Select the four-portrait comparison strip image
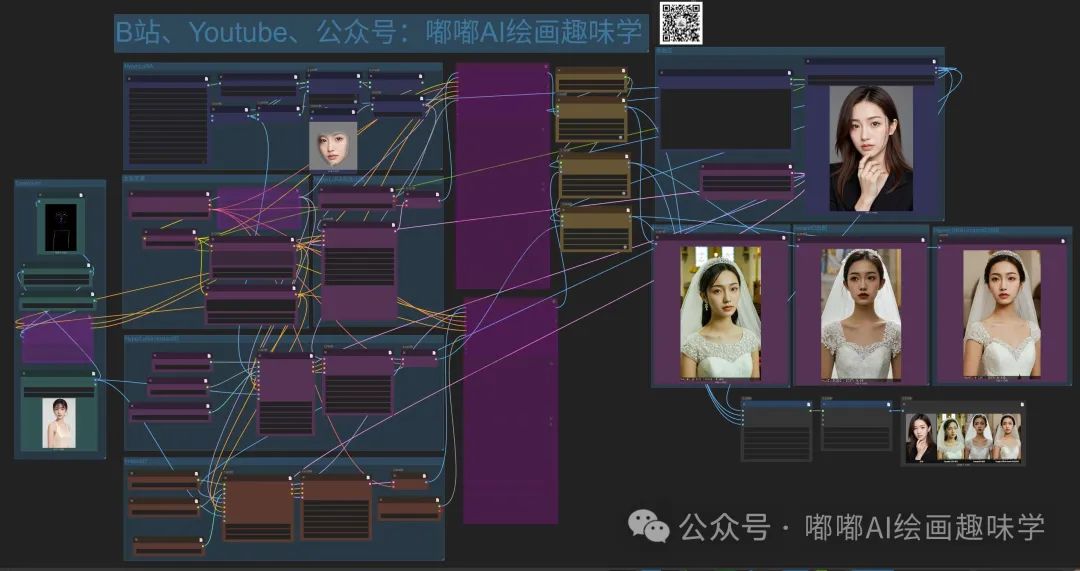 pyautogui.click(x=963, y=437)
